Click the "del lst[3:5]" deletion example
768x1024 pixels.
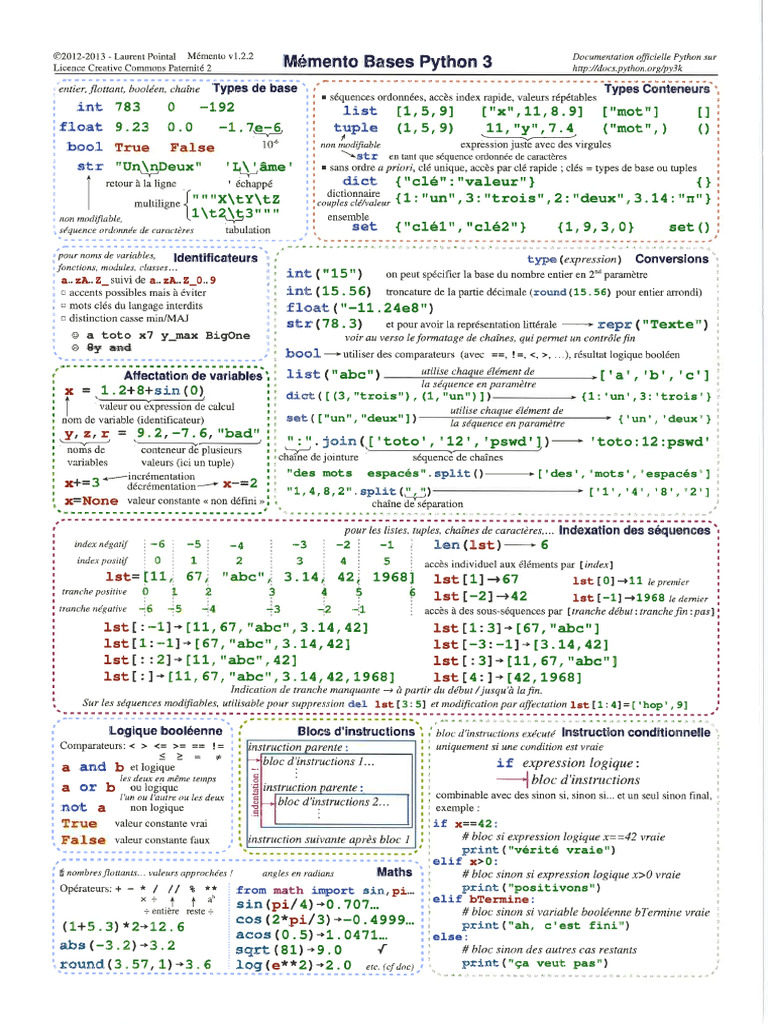(x=387, y=705)
